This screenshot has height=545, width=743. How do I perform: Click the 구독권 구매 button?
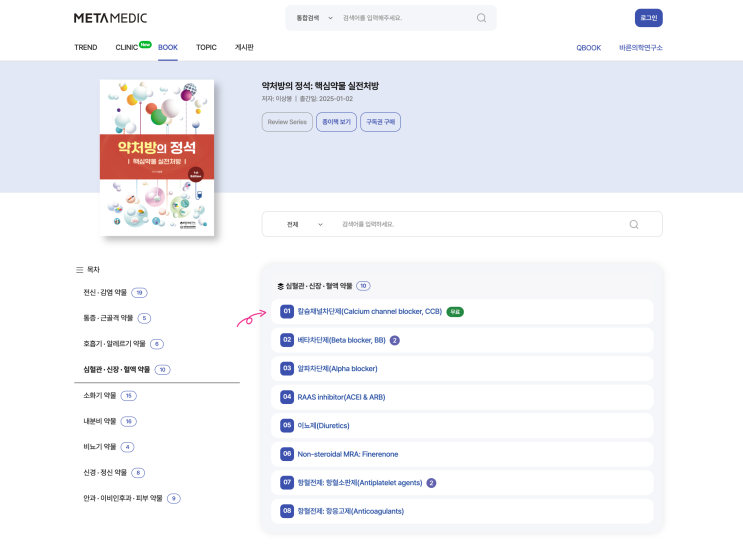(381, 122)
